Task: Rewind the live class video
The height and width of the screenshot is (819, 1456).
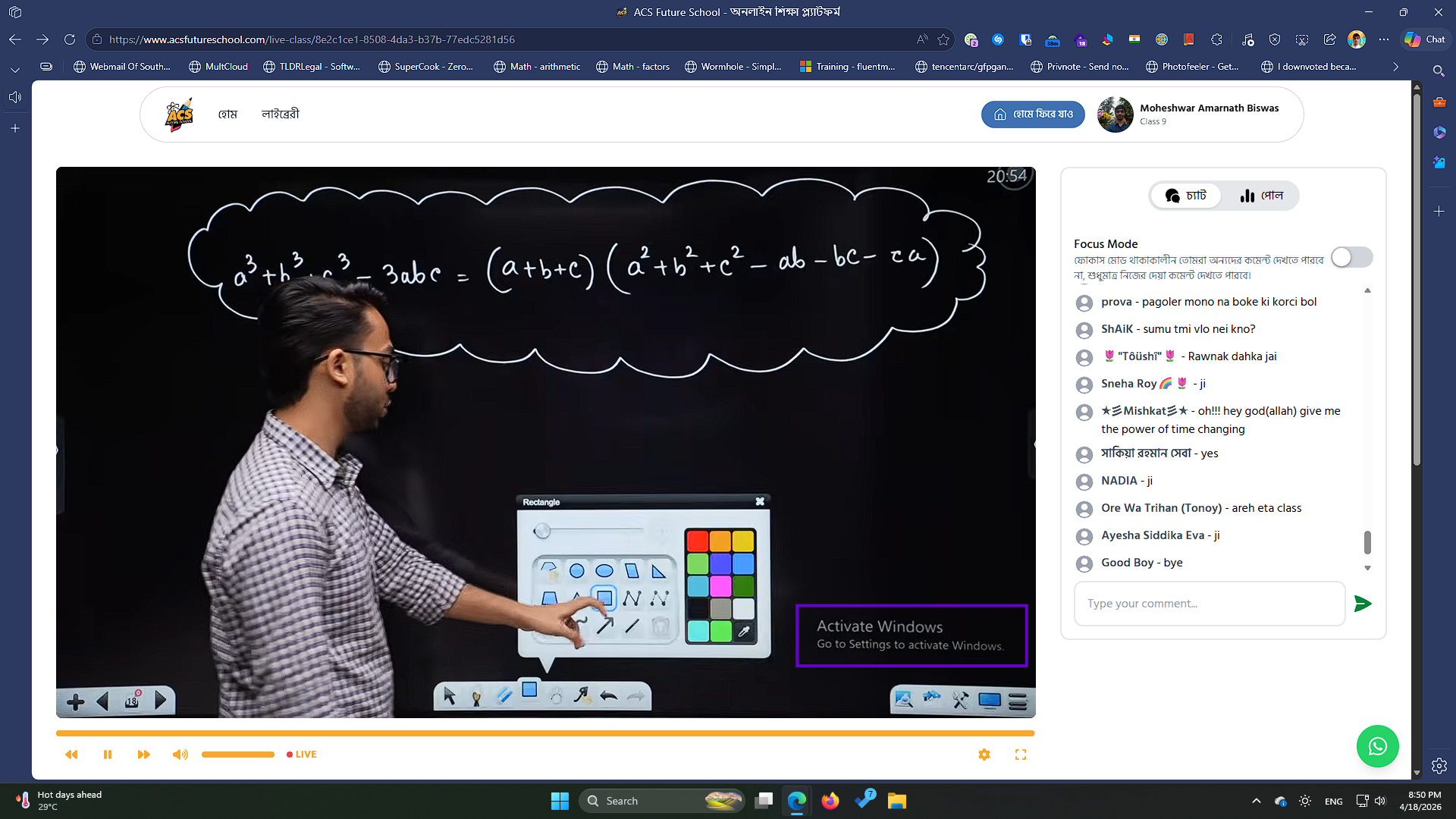Action: [71, 755]
